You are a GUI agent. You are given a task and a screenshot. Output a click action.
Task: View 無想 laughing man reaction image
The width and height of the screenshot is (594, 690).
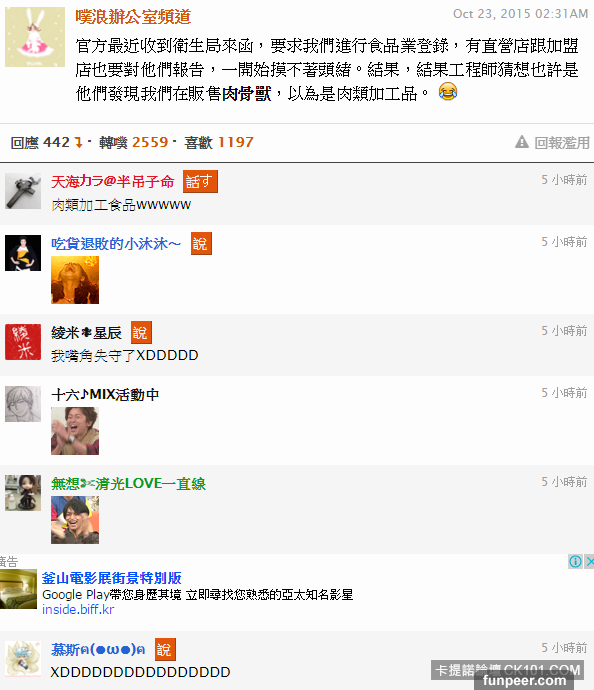[75, 520]
